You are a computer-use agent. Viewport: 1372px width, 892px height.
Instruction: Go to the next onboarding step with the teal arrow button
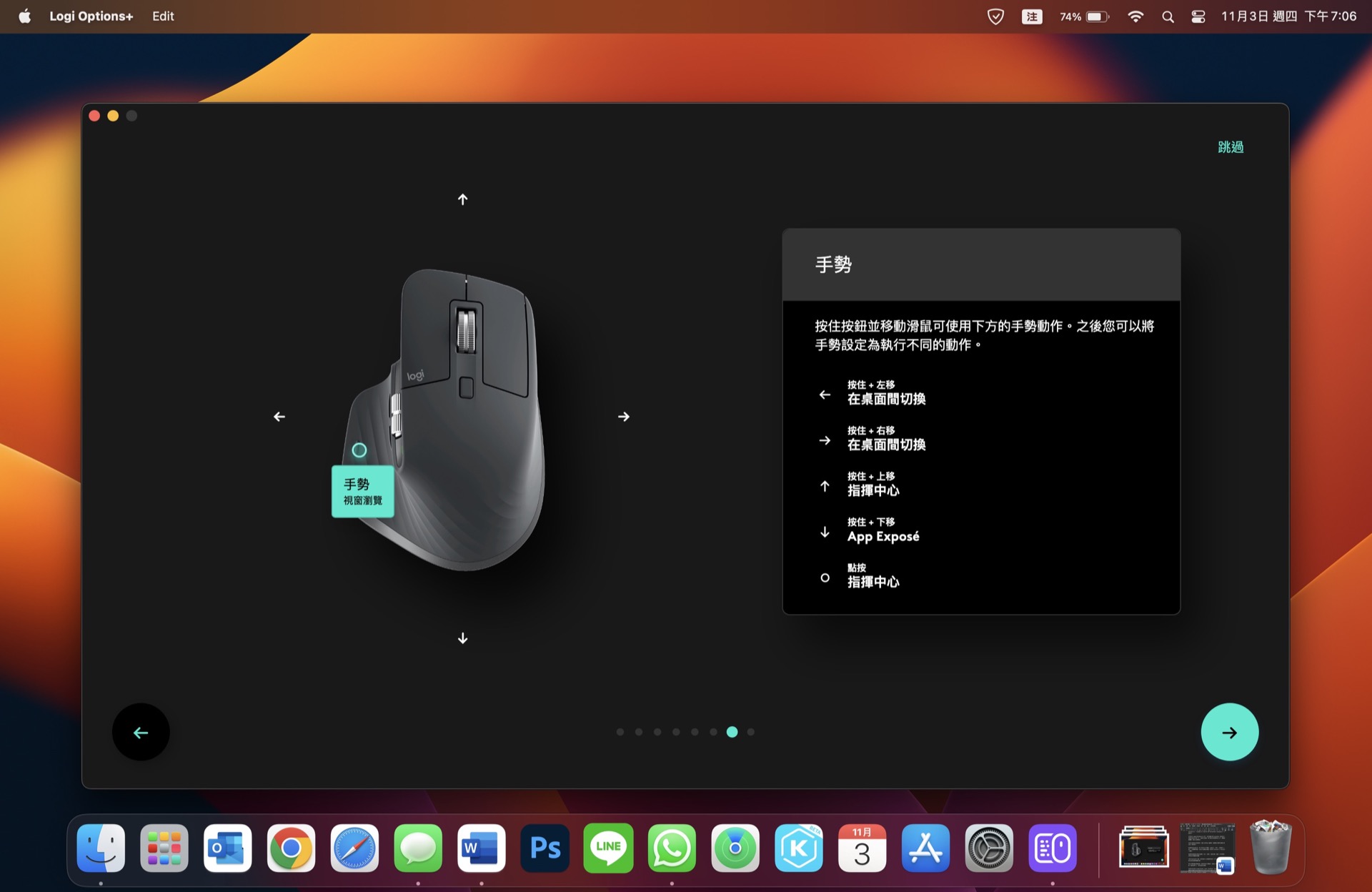(x=1229, y=732)
